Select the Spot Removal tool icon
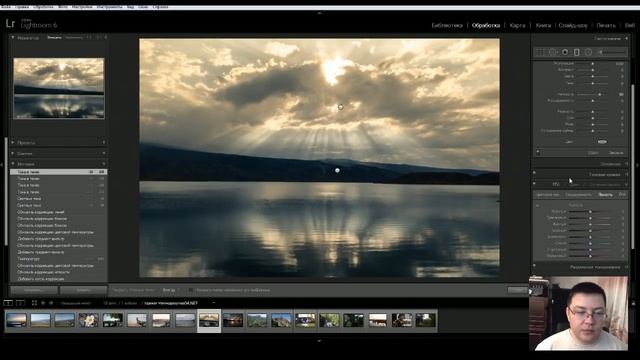The height and width of the screenshot is (360, 640). 552,52
